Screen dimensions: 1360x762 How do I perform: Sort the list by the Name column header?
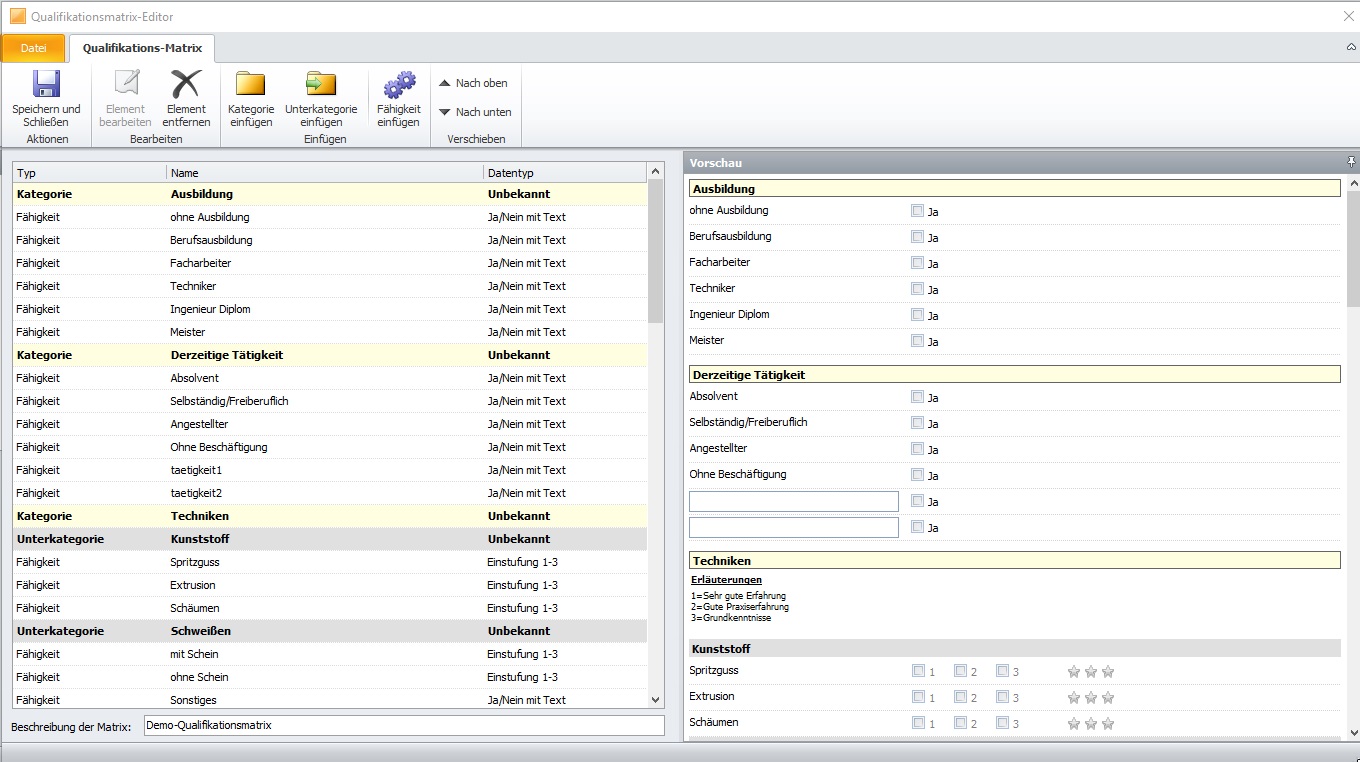point(325,173)
